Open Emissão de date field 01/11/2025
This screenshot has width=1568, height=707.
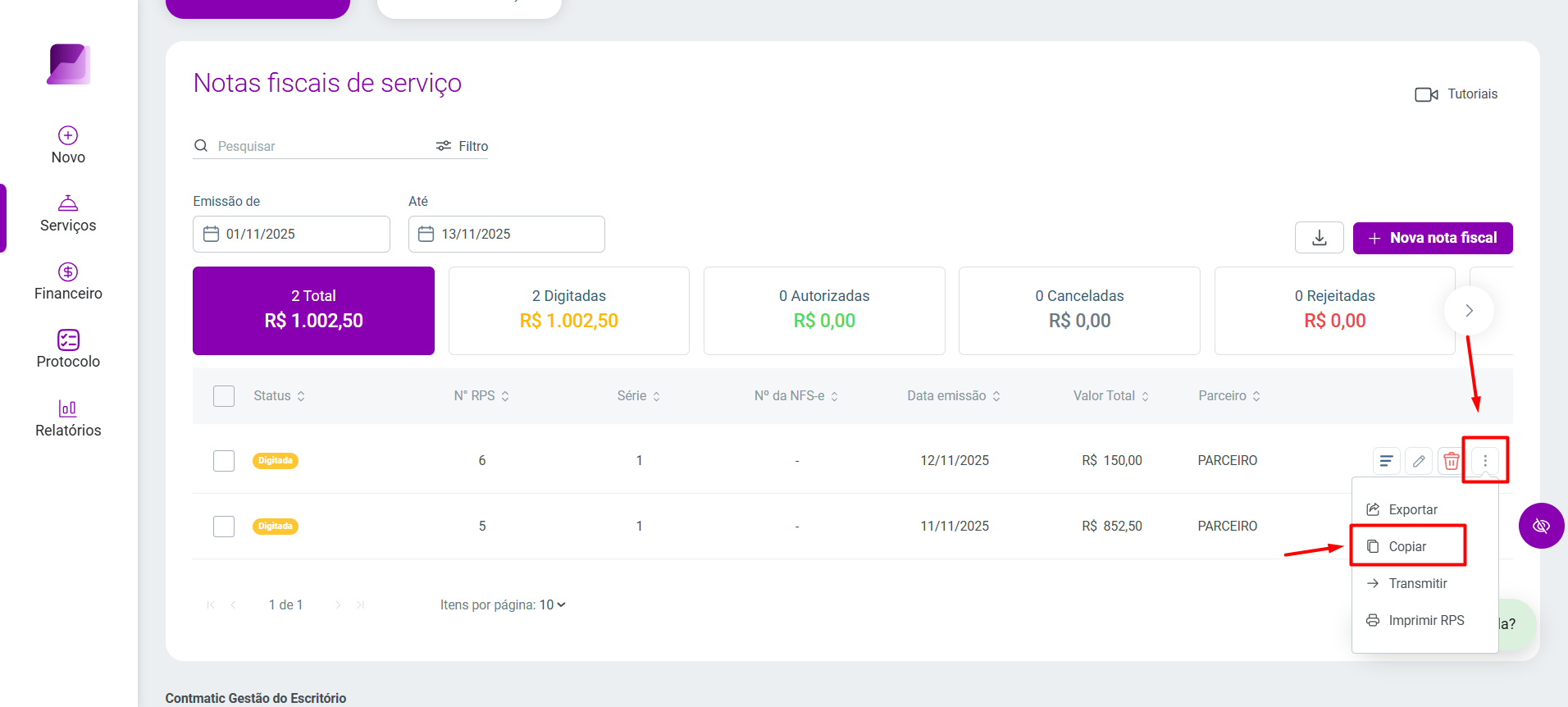291,235
